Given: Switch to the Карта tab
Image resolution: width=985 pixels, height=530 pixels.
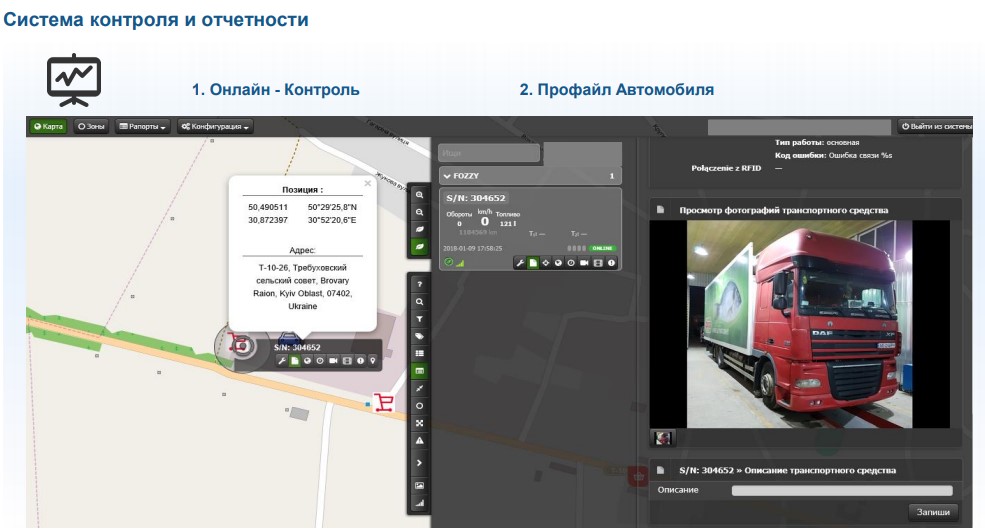Looking at the screenshot, I should 48,127.
